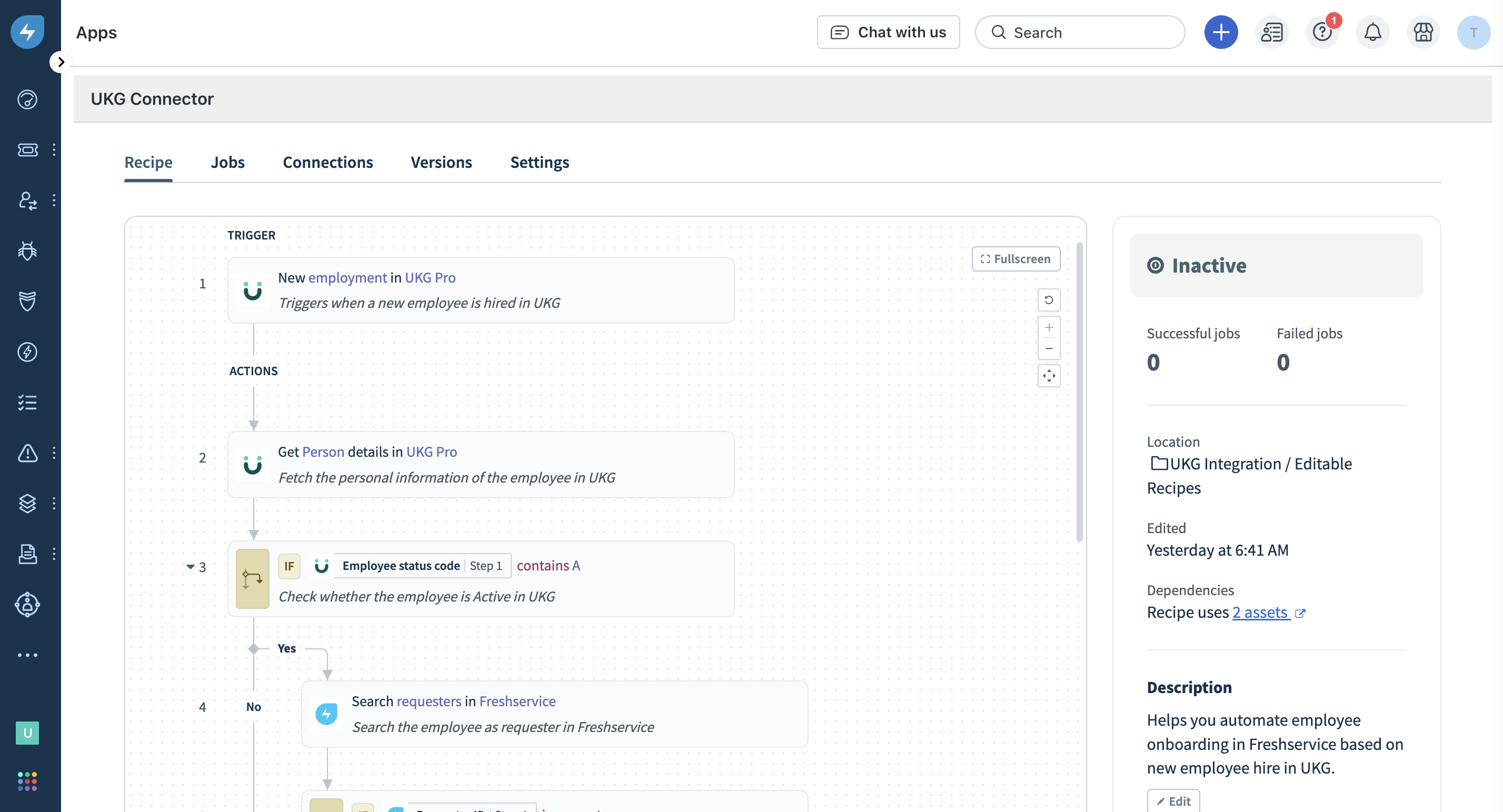1503x812 pixels.
Task: Click the blue plus create button
Action: pos(1221,32)
